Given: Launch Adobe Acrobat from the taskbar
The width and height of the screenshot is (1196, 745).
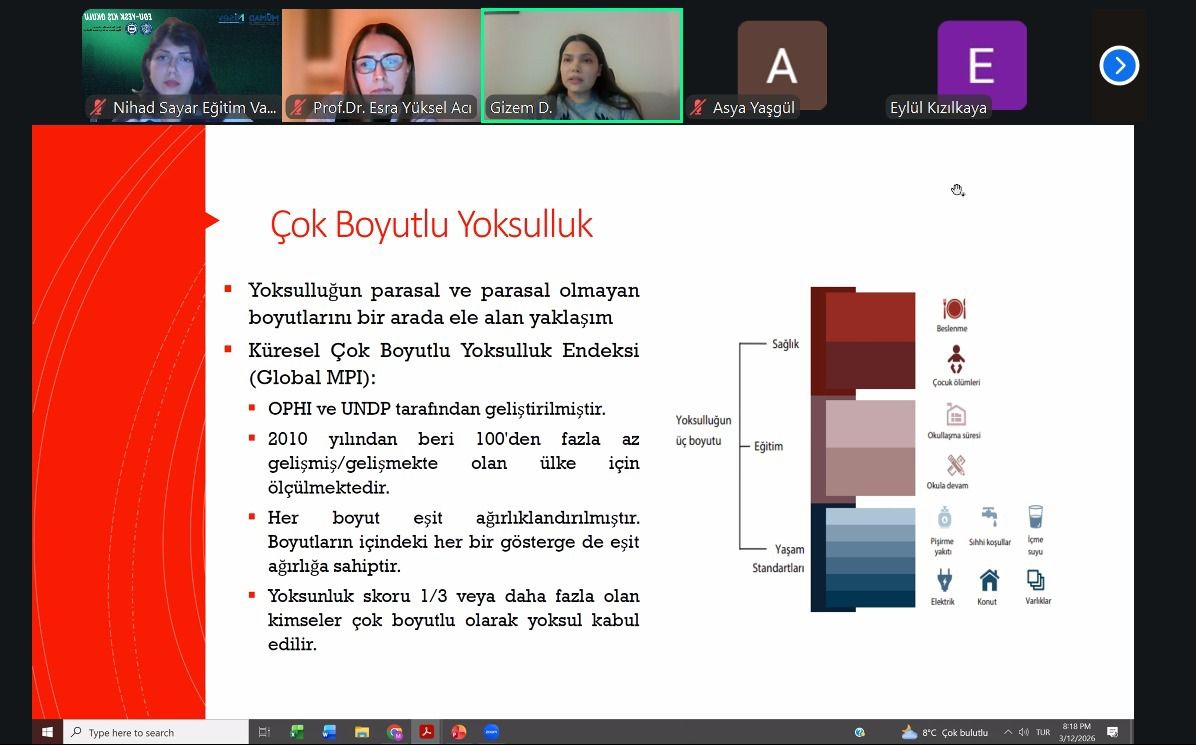Looking at the screenshot, I should [x=426, y=731].
